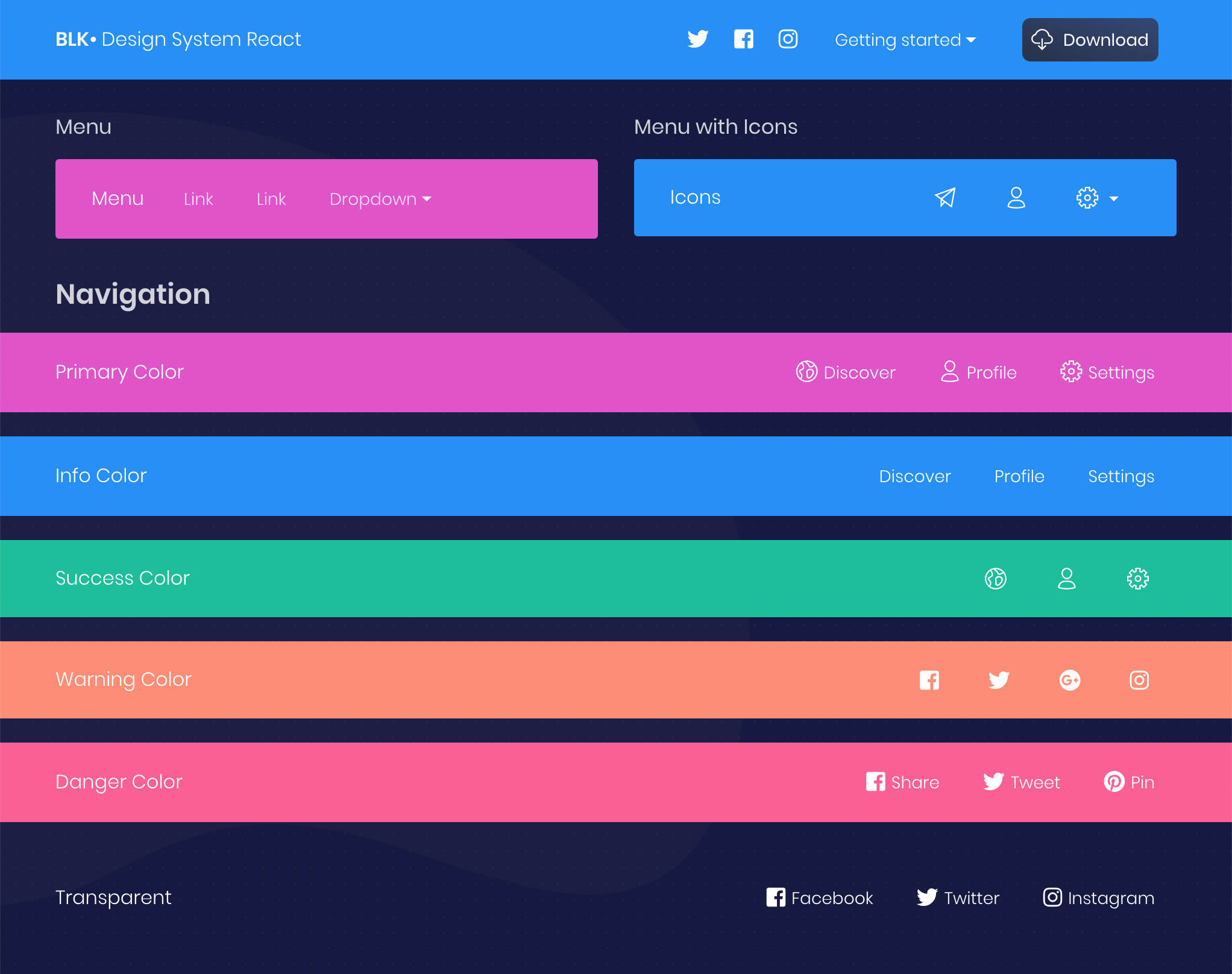Expand the Dropdown menu in pink navbar

point(380,199)
